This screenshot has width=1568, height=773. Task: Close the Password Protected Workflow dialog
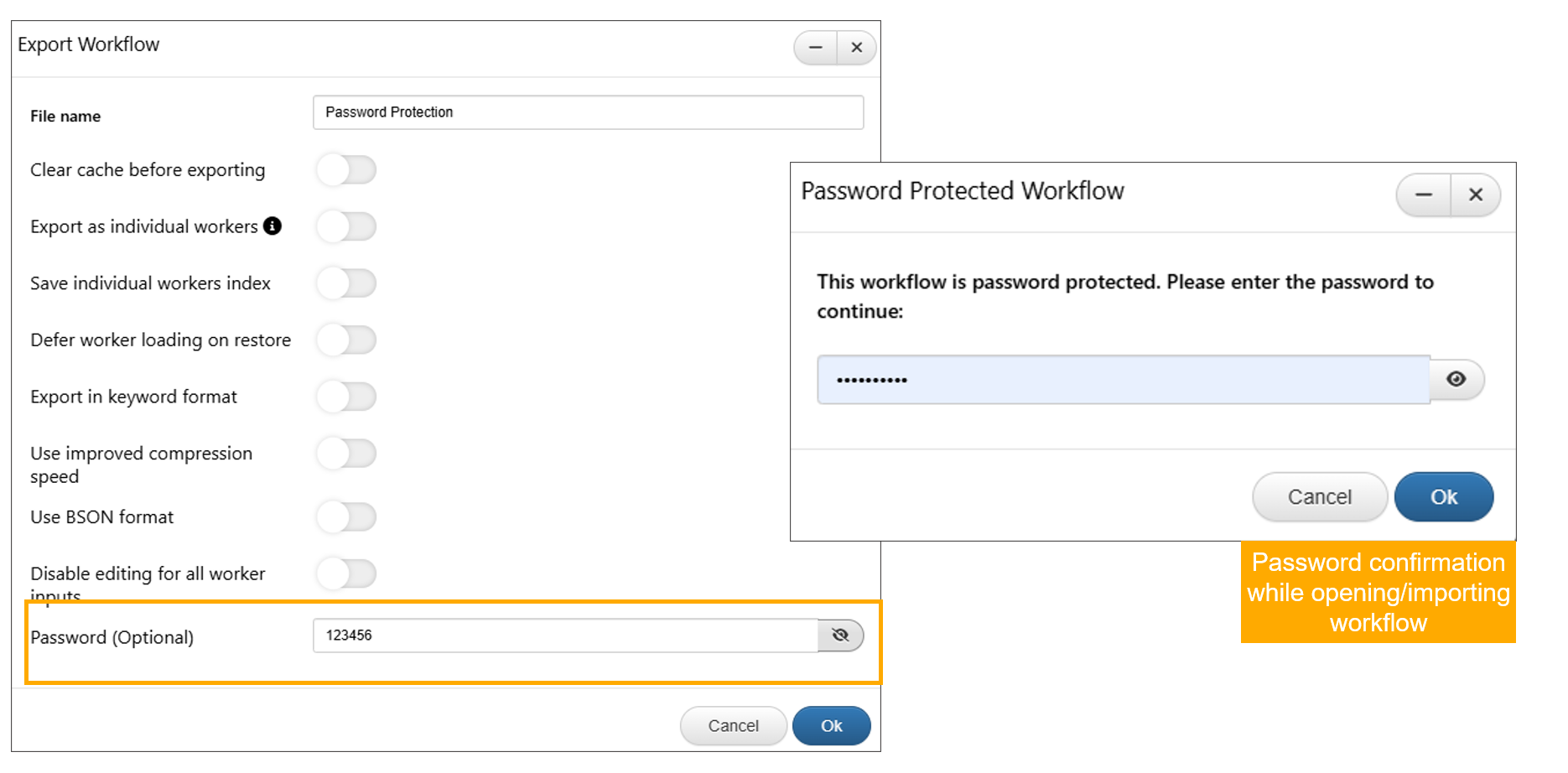coord(1476,195)
